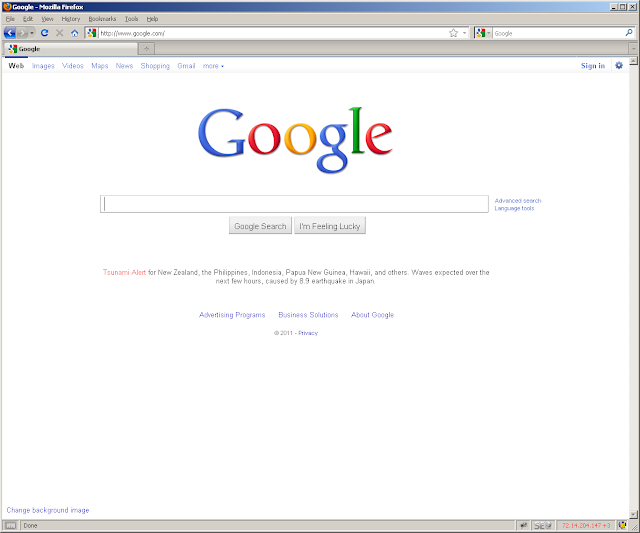The image size is (640, 533).
Task: Open Google News link
Action: point(124,66)
